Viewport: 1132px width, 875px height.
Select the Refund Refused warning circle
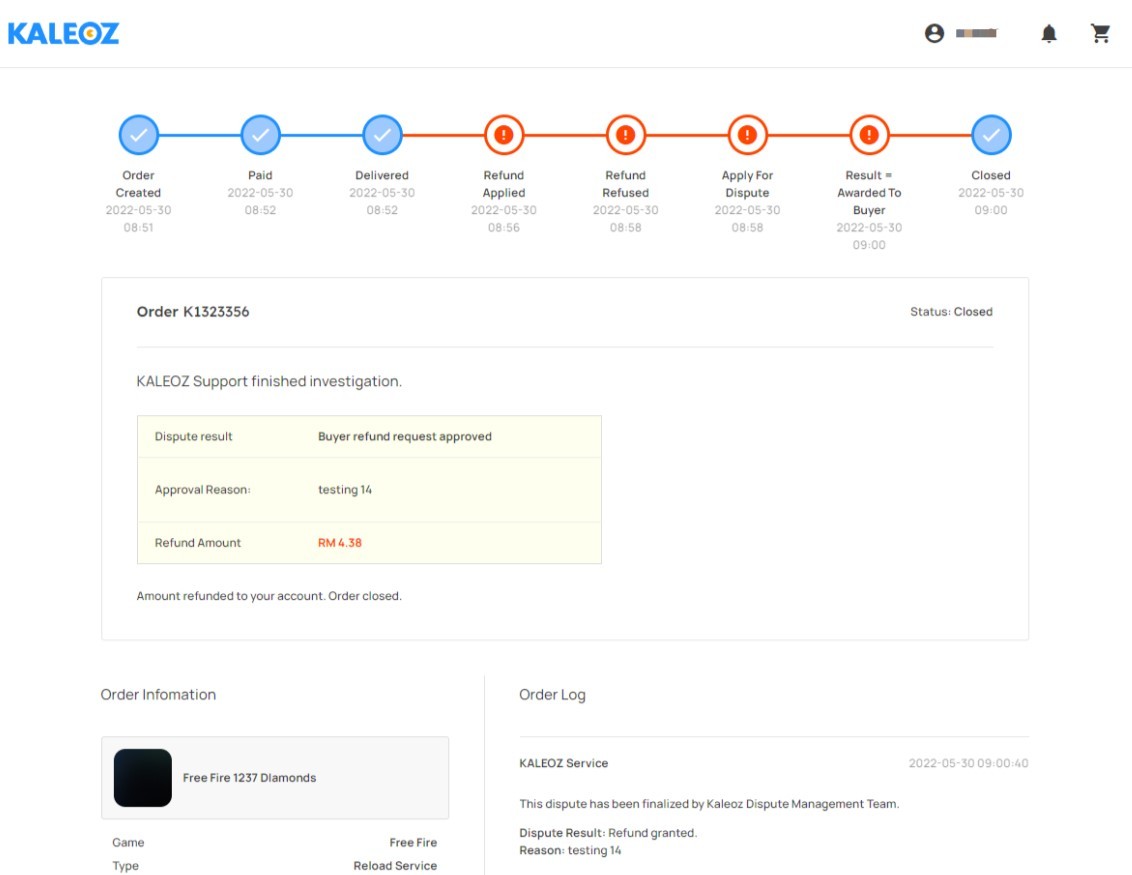pos(626,135)
